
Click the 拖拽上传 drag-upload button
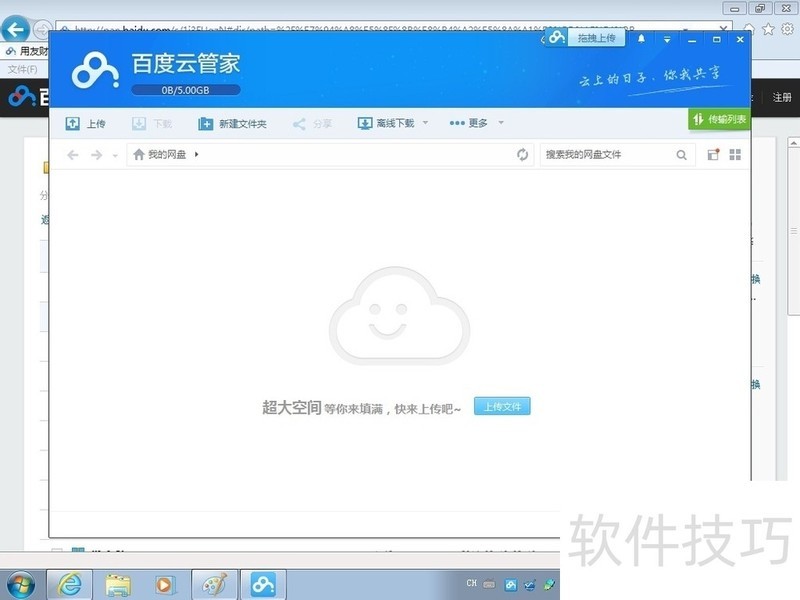click(595, 38)
